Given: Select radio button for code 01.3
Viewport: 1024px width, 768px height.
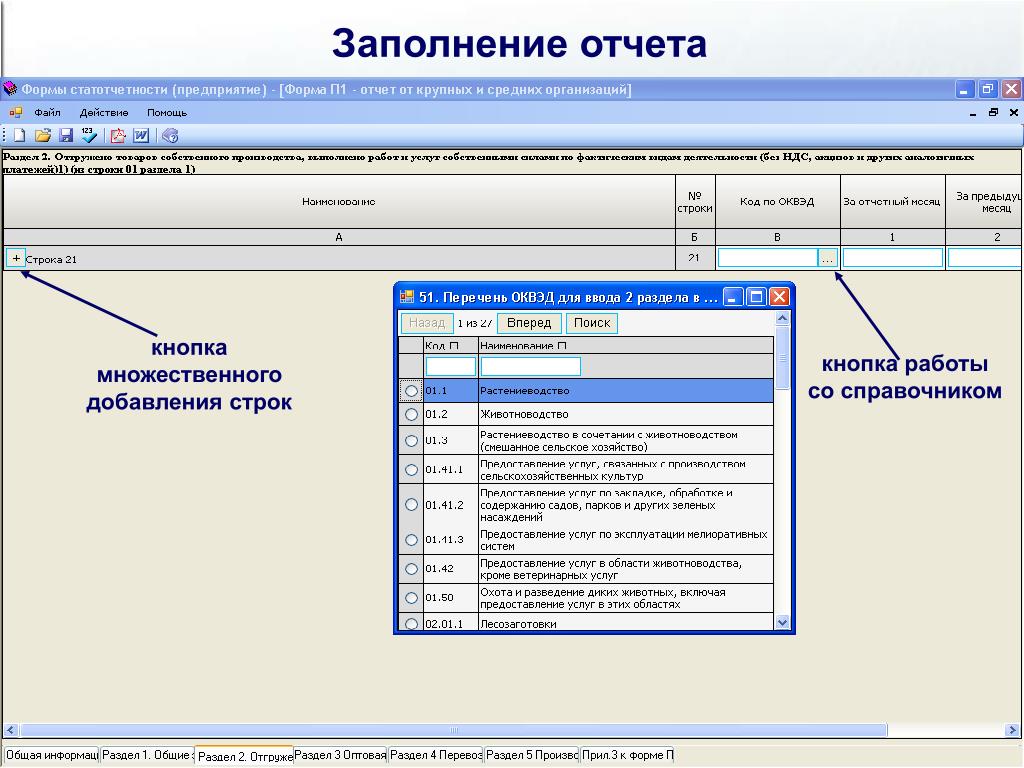Looking at the screenshot, I should point(411,440).
